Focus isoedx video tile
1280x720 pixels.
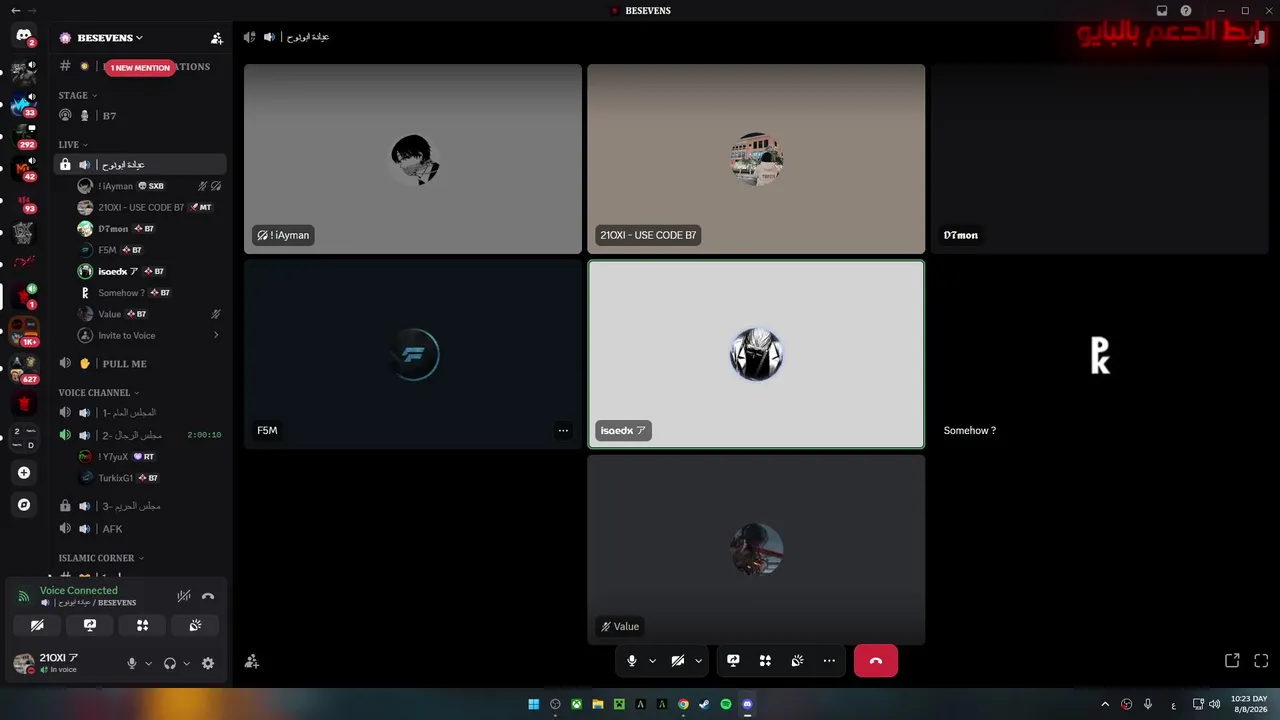pyautogui.click(x=756, y=355)
